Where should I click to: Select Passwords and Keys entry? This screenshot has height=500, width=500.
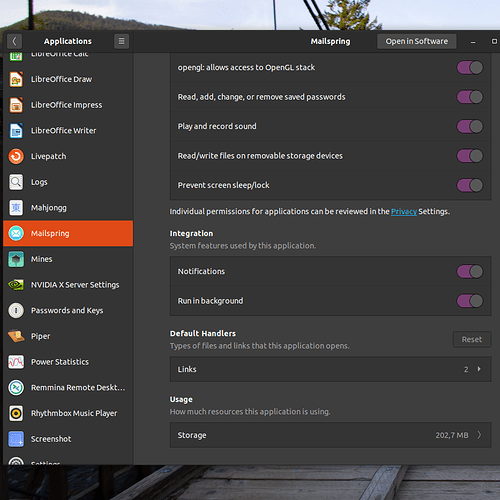68,310
